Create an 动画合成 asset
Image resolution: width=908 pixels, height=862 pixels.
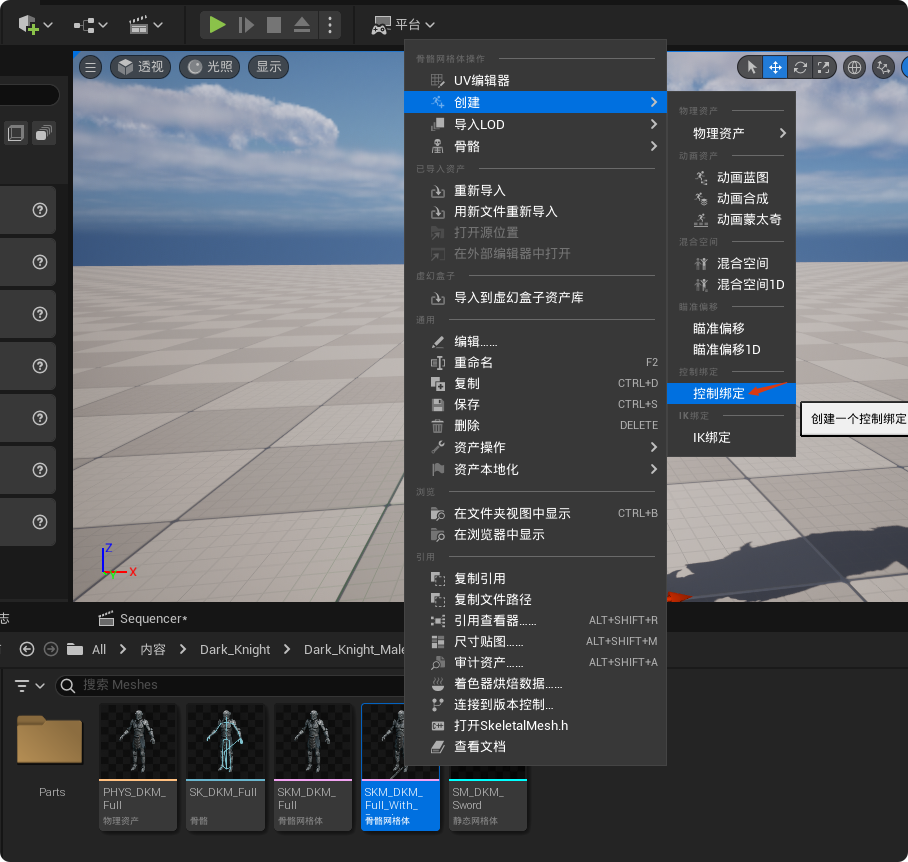click(x=731, y=199)
